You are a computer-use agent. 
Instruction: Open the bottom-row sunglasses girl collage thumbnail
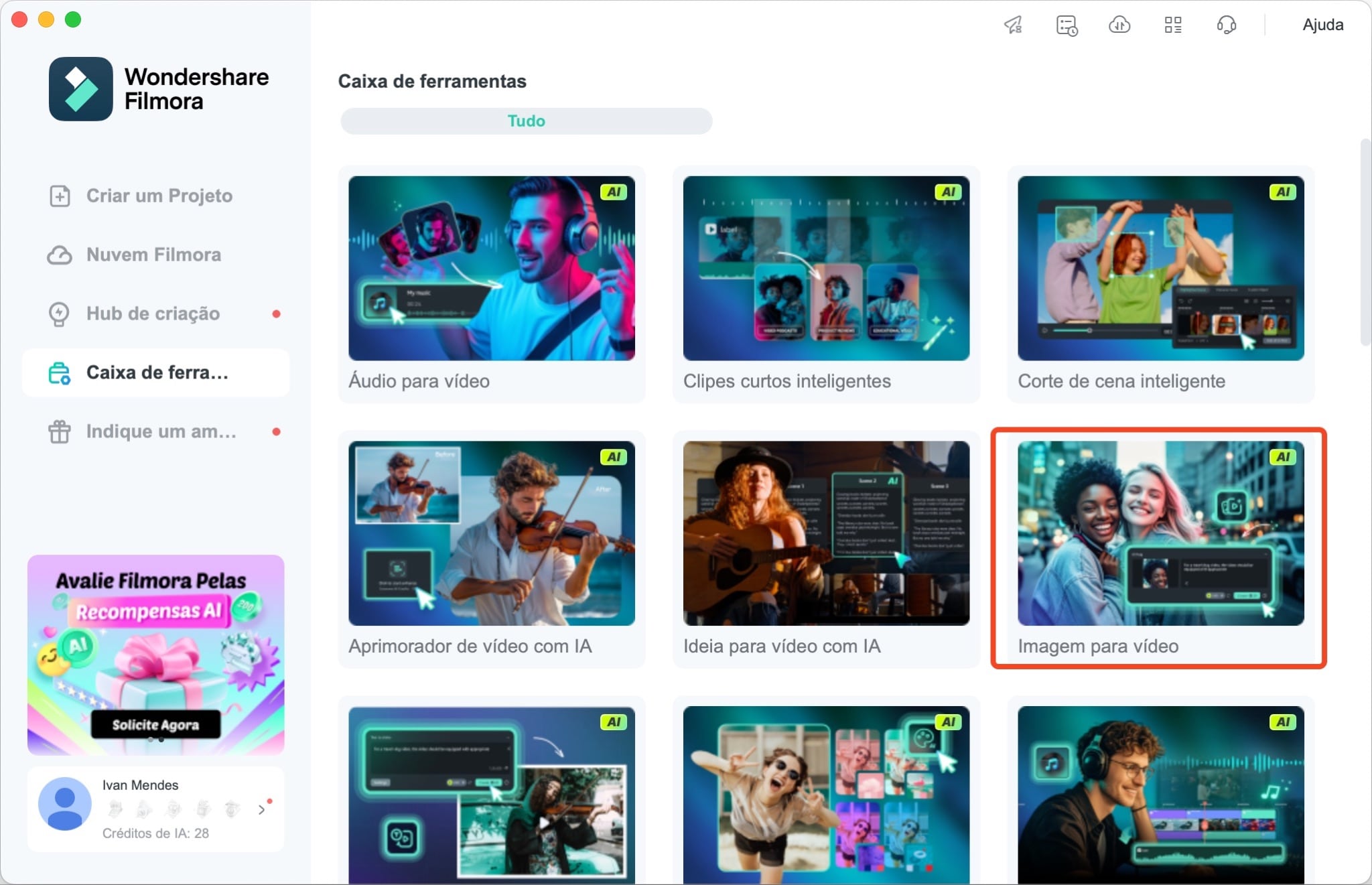826,795
